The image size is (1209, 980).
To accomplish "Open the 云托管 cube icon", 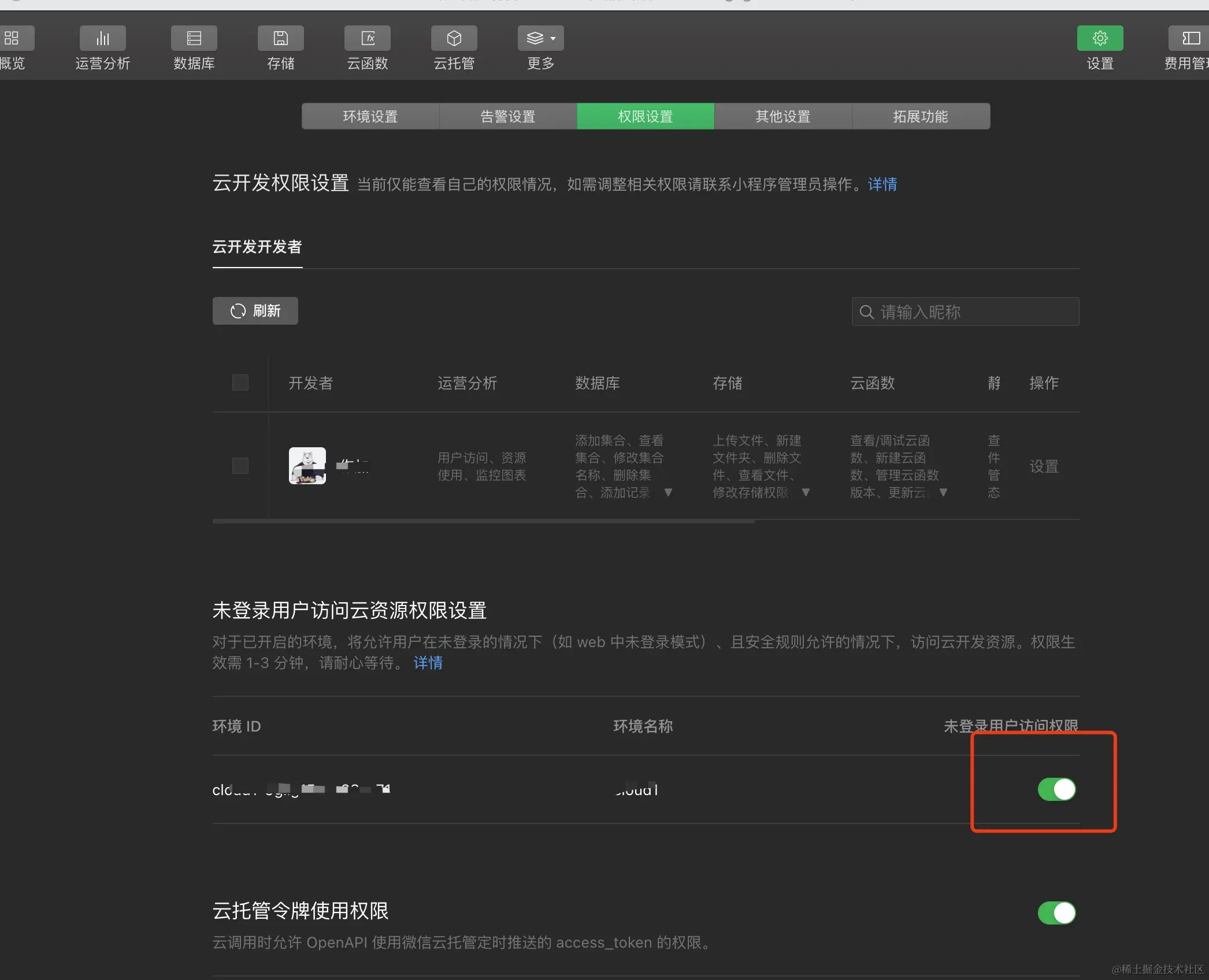I will pos(454,38).
